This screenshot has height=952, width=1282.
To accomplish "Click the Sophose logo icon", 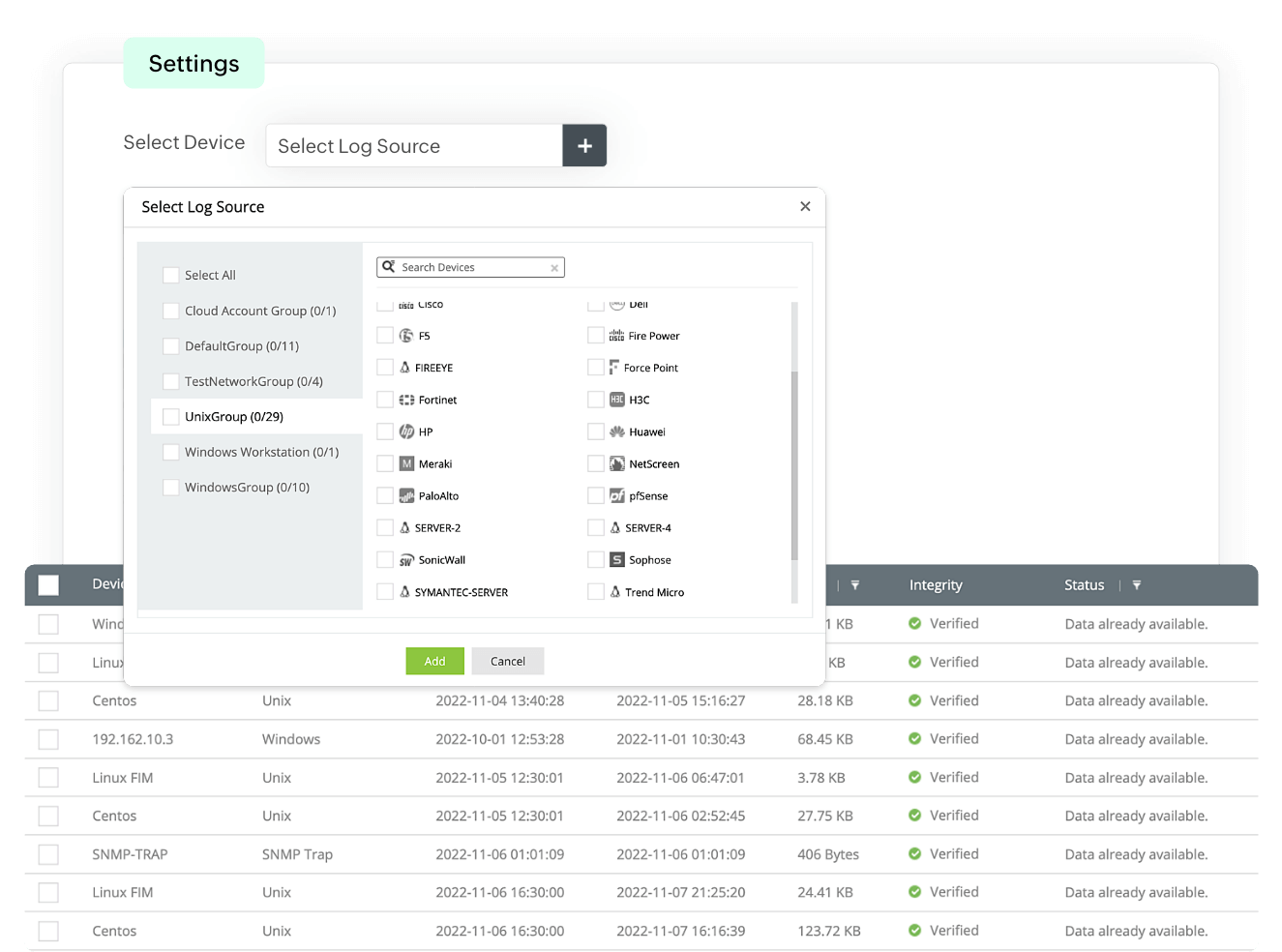I will [x=616, y=560].
